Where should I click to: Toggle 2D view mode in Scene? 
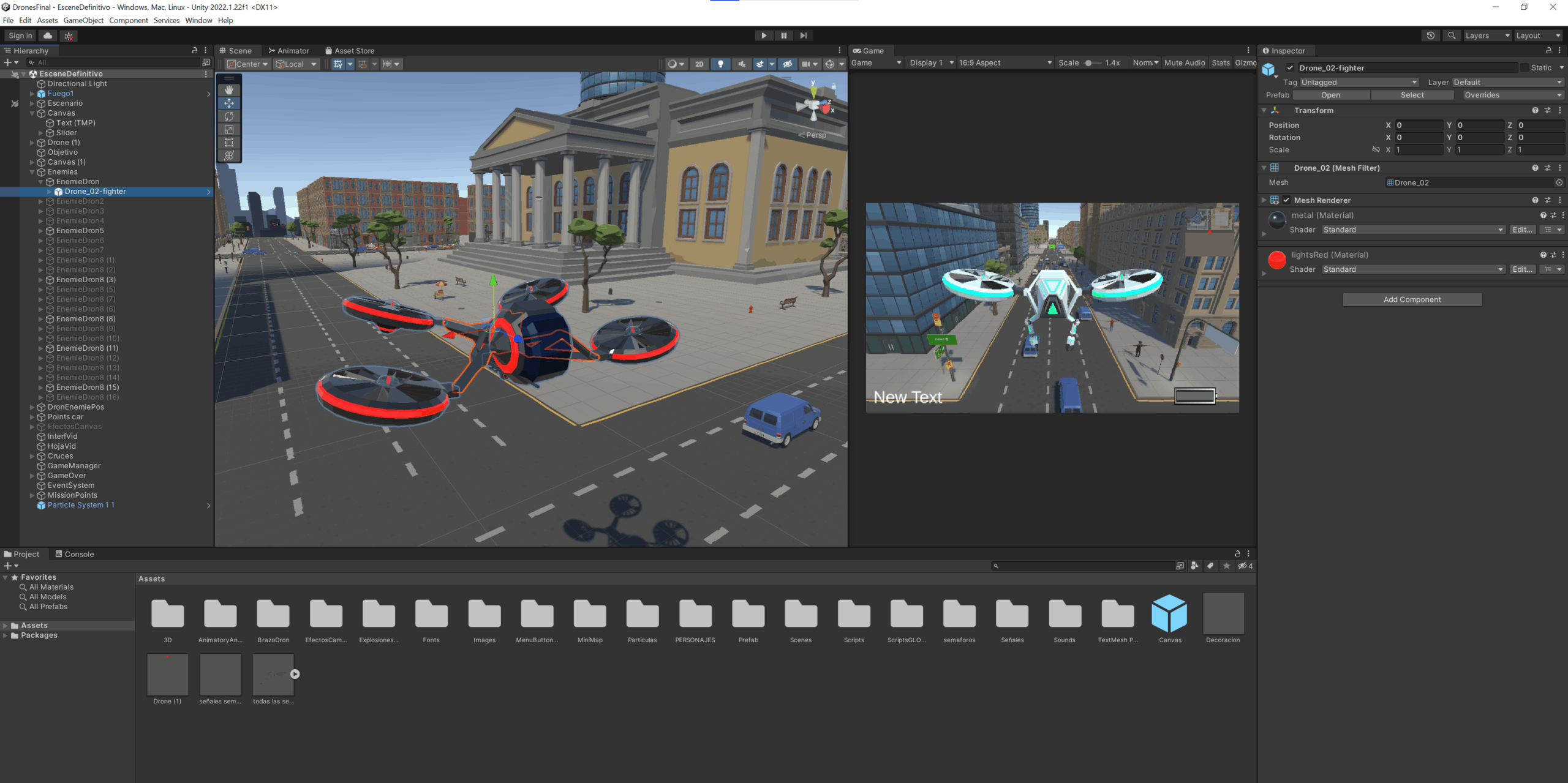click(x=699, y=64)
